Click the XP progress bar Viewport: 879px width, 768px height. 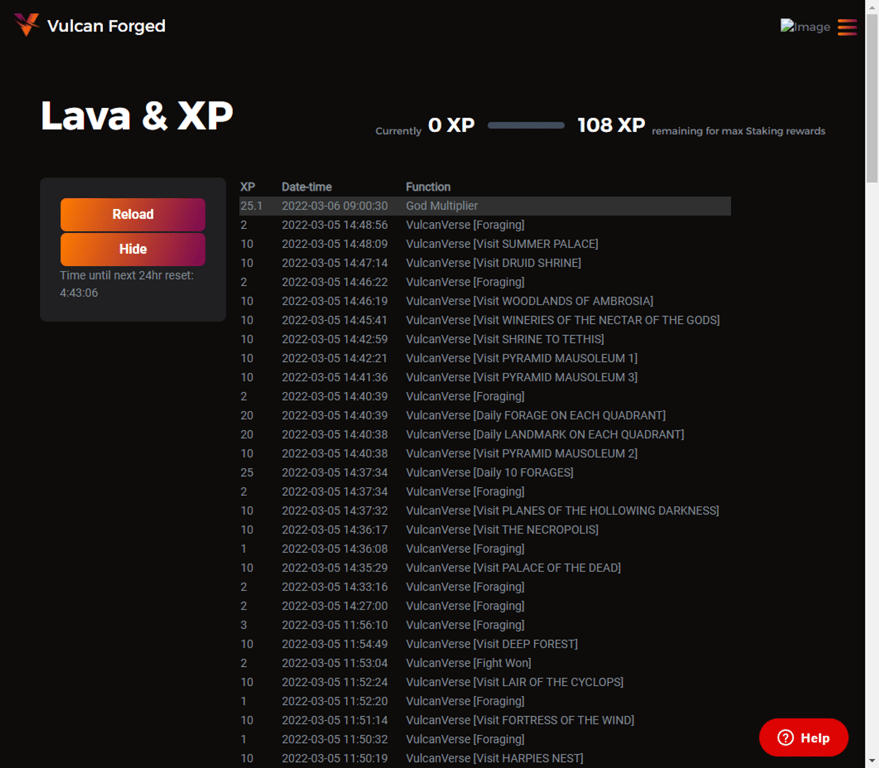click(526, 126)
